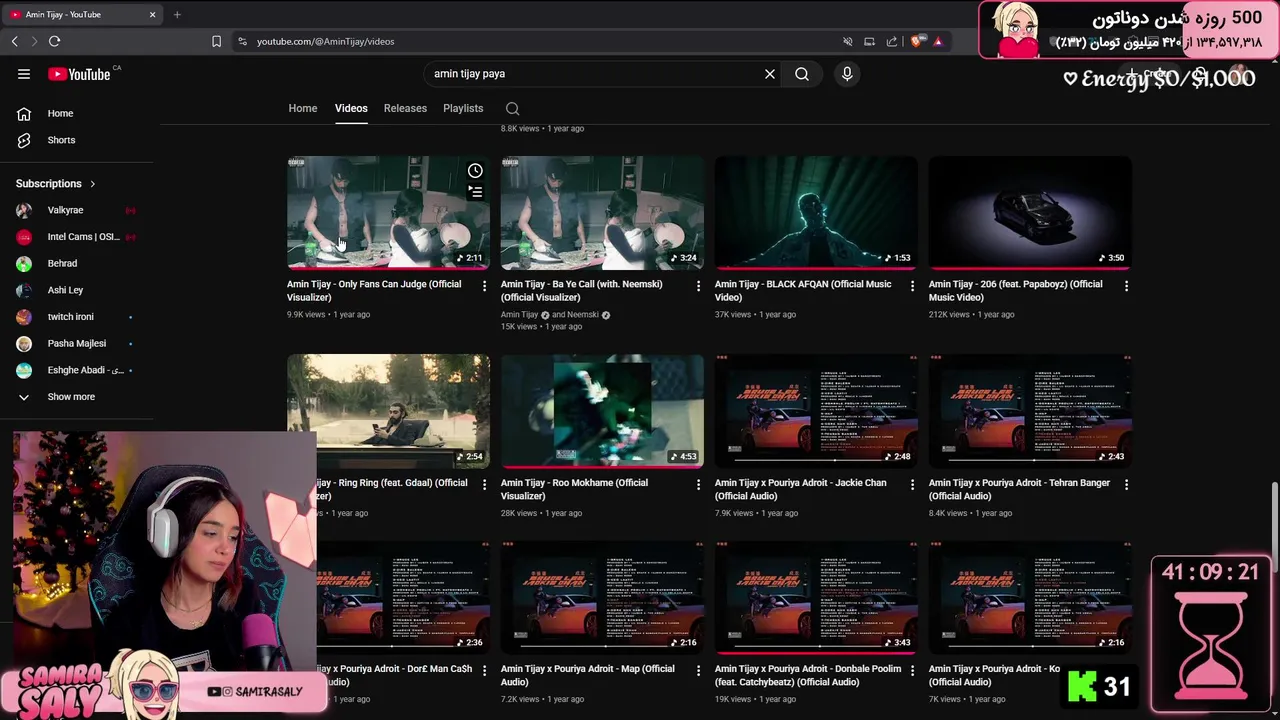
Task: Play the 206 car thumbnail
Action: [x=1030, y=212]
